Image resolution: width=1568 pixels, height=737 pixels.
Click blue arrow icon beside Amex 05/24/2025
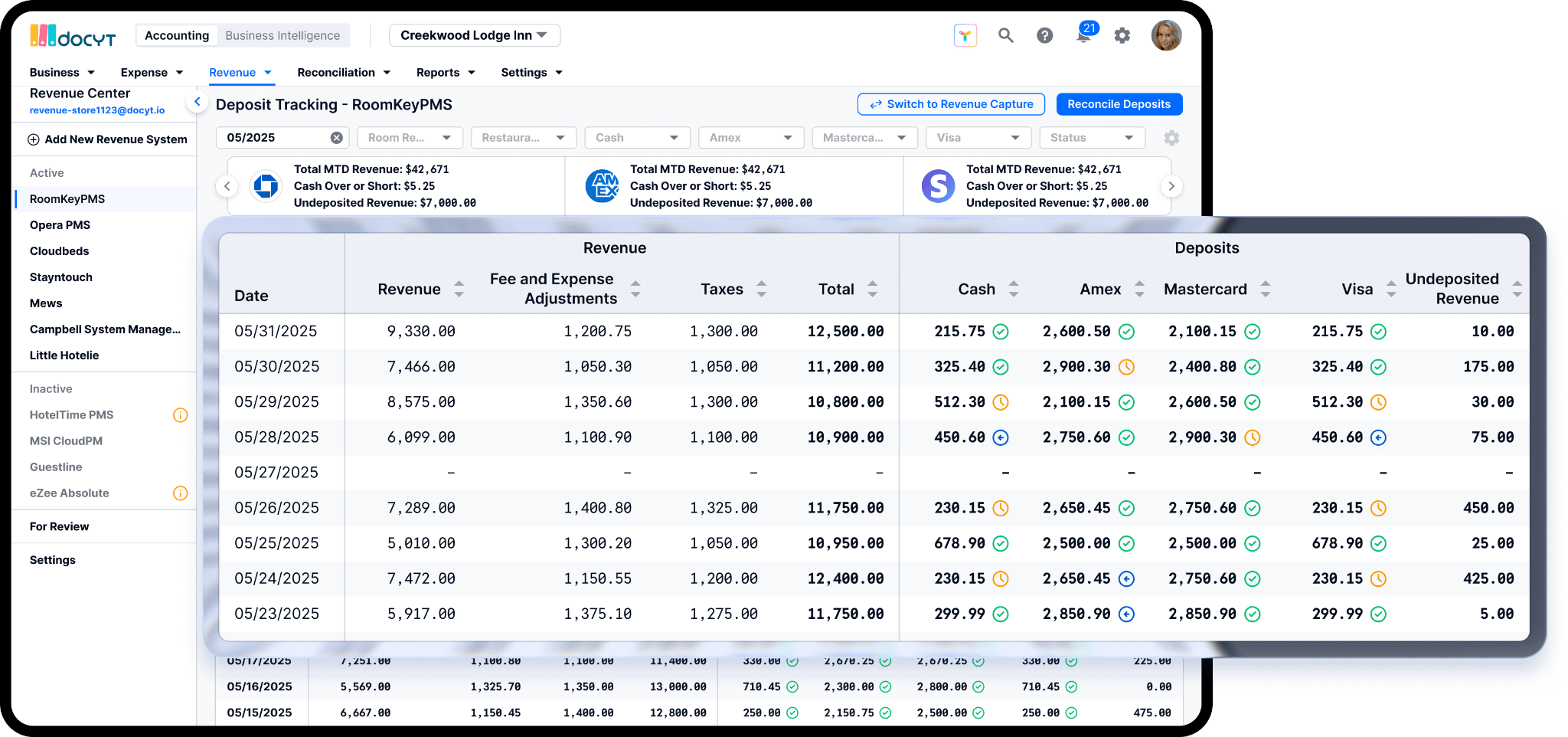click(1126, 578)
